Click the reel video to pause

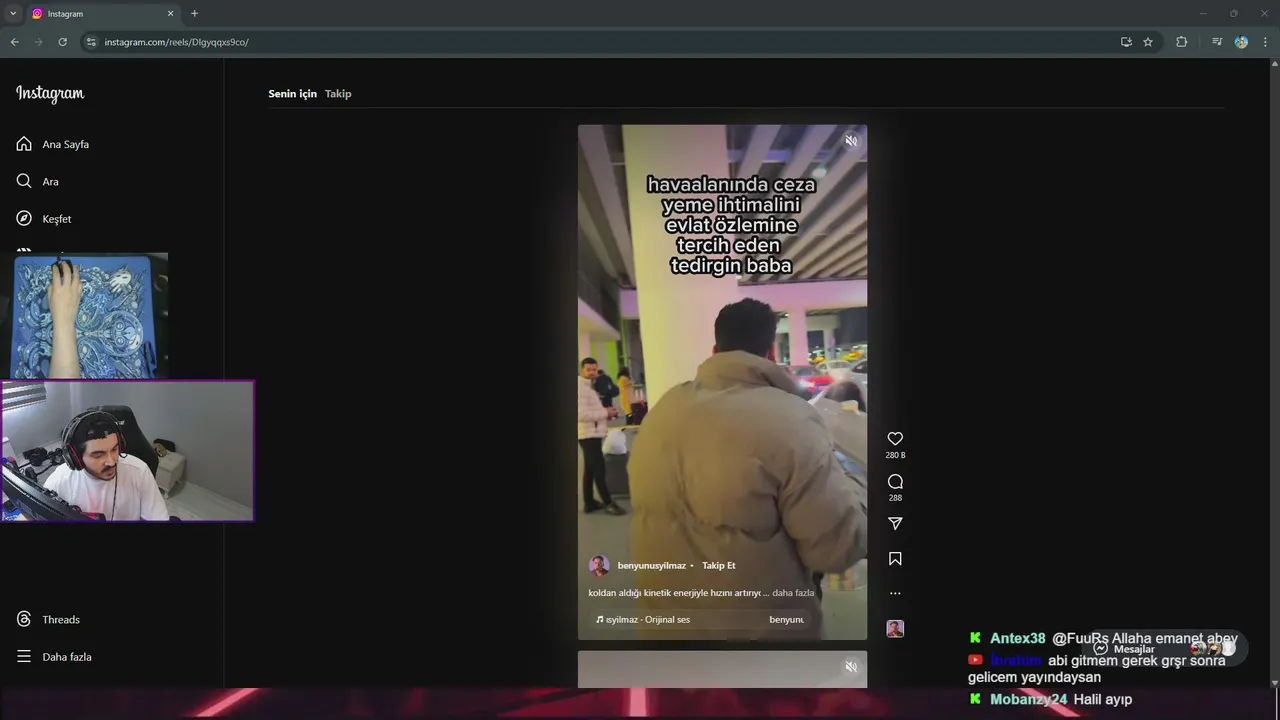722,382
